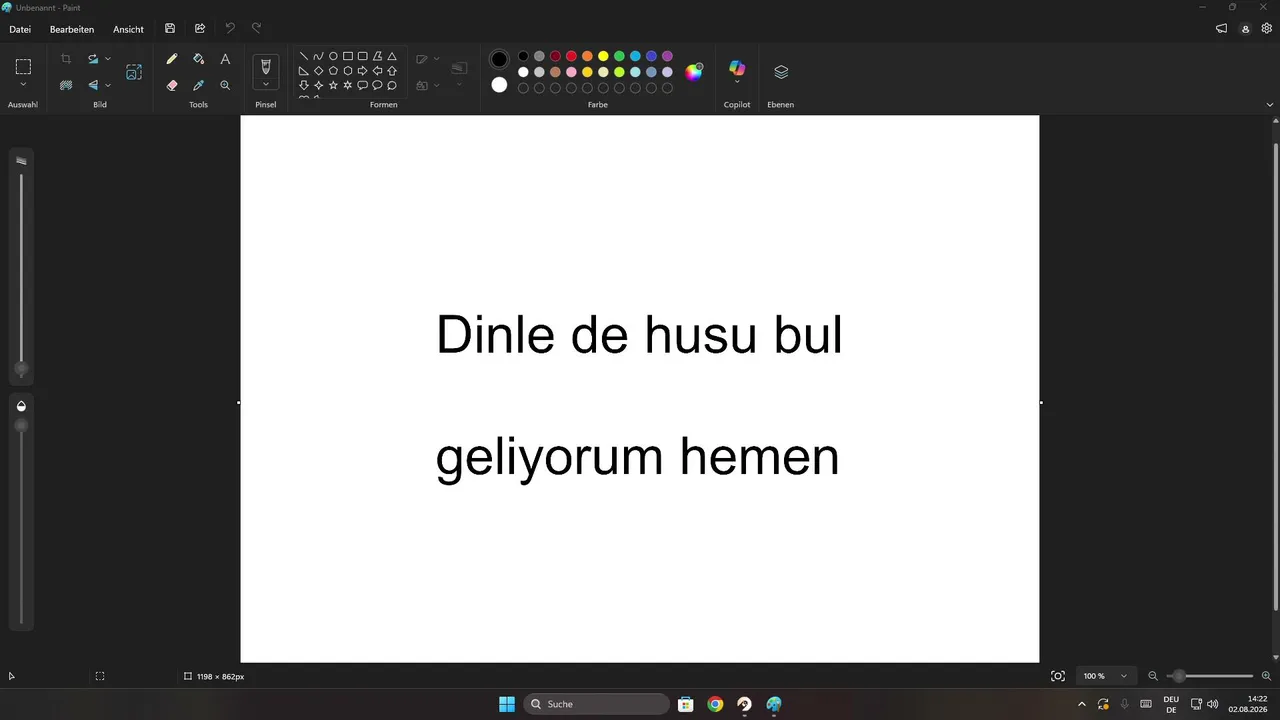This screenshot has height=720, width=1280.
Task: Select the Pencil tool
Action: click(172, 59)
